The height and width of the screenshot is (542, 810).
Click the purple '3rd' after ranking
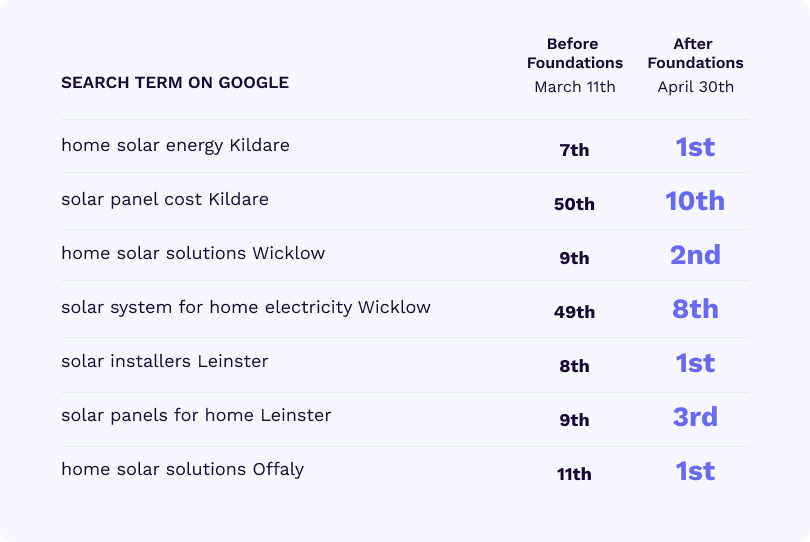[x=695, y=417]
